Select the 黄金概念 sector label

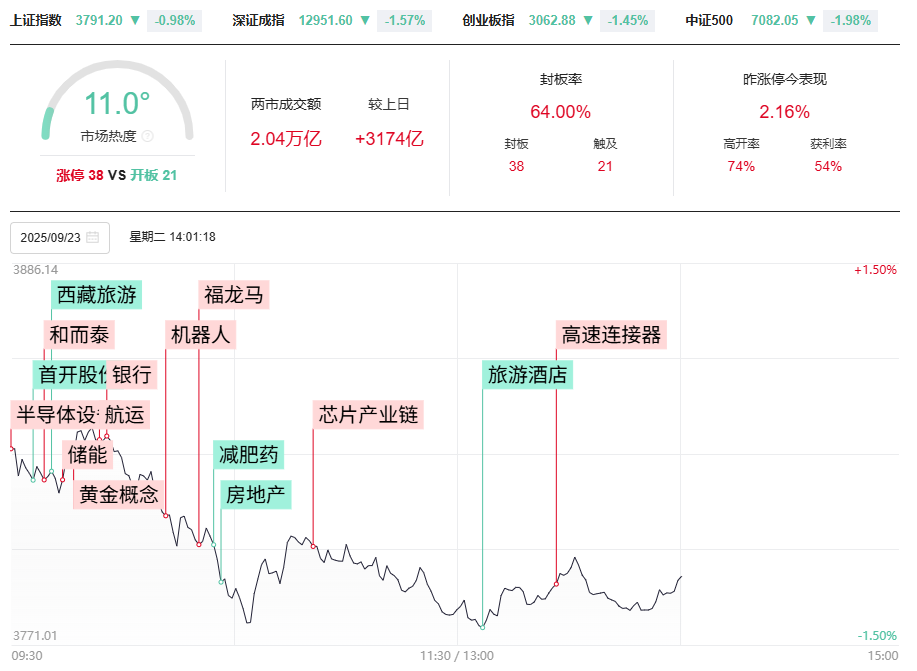point(119,494)
